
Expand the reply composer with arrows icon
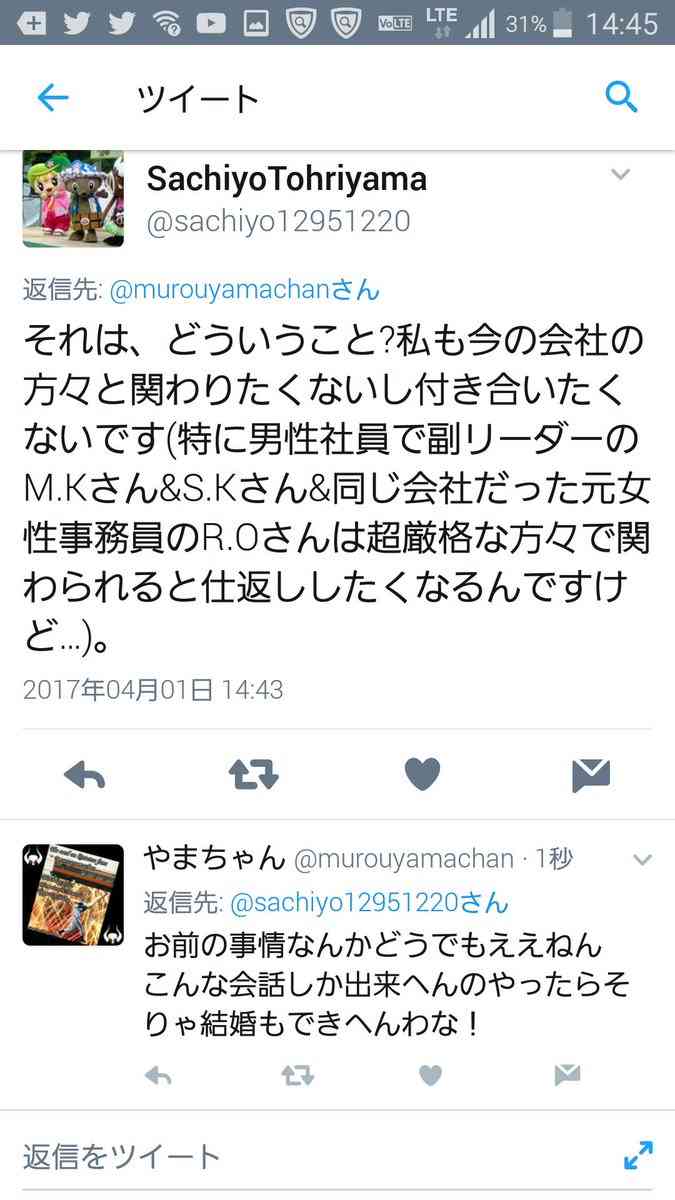(638, 1155)
